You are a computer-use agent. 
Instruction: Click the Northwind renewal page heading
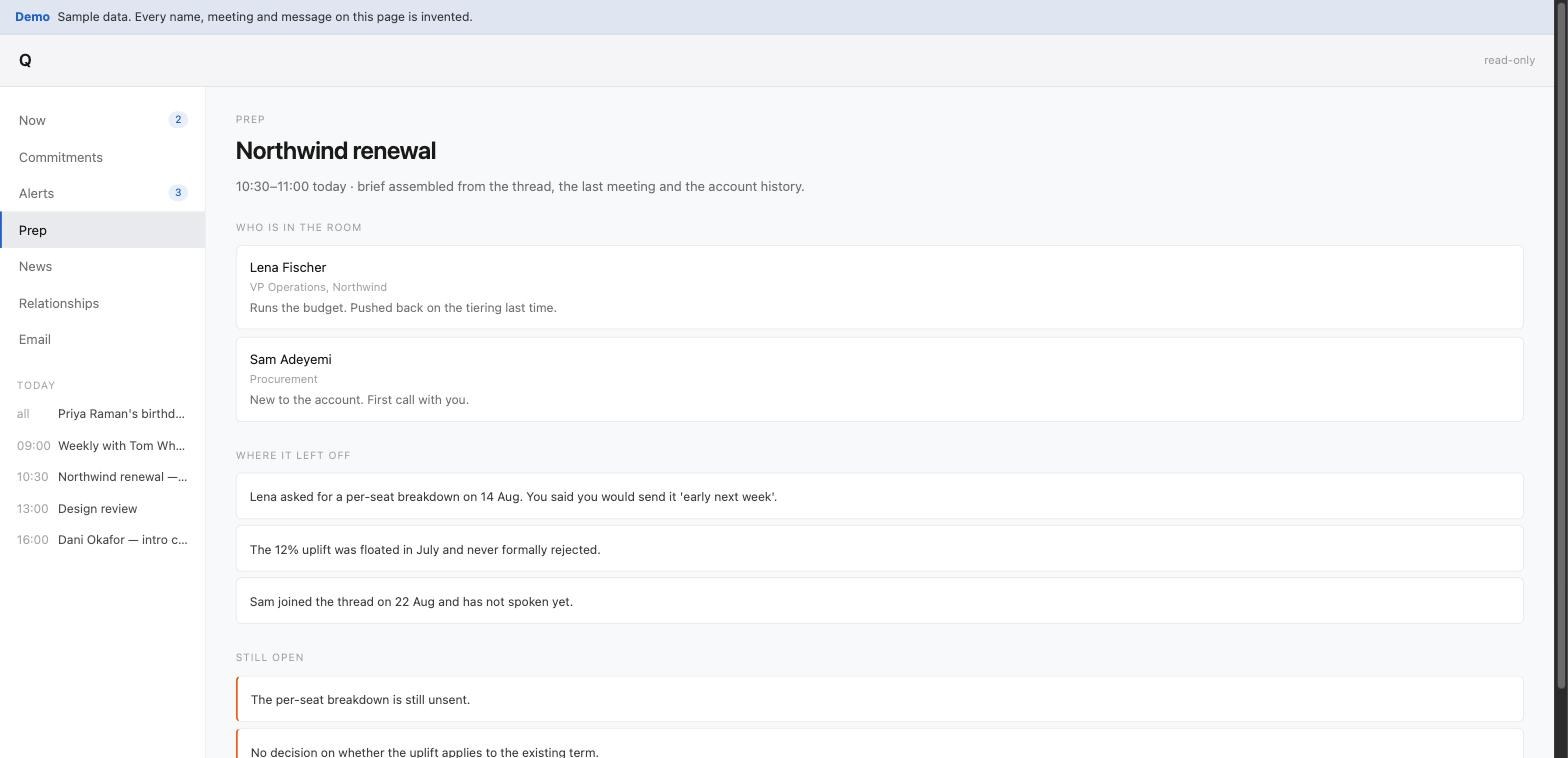(x=336, y=151)
